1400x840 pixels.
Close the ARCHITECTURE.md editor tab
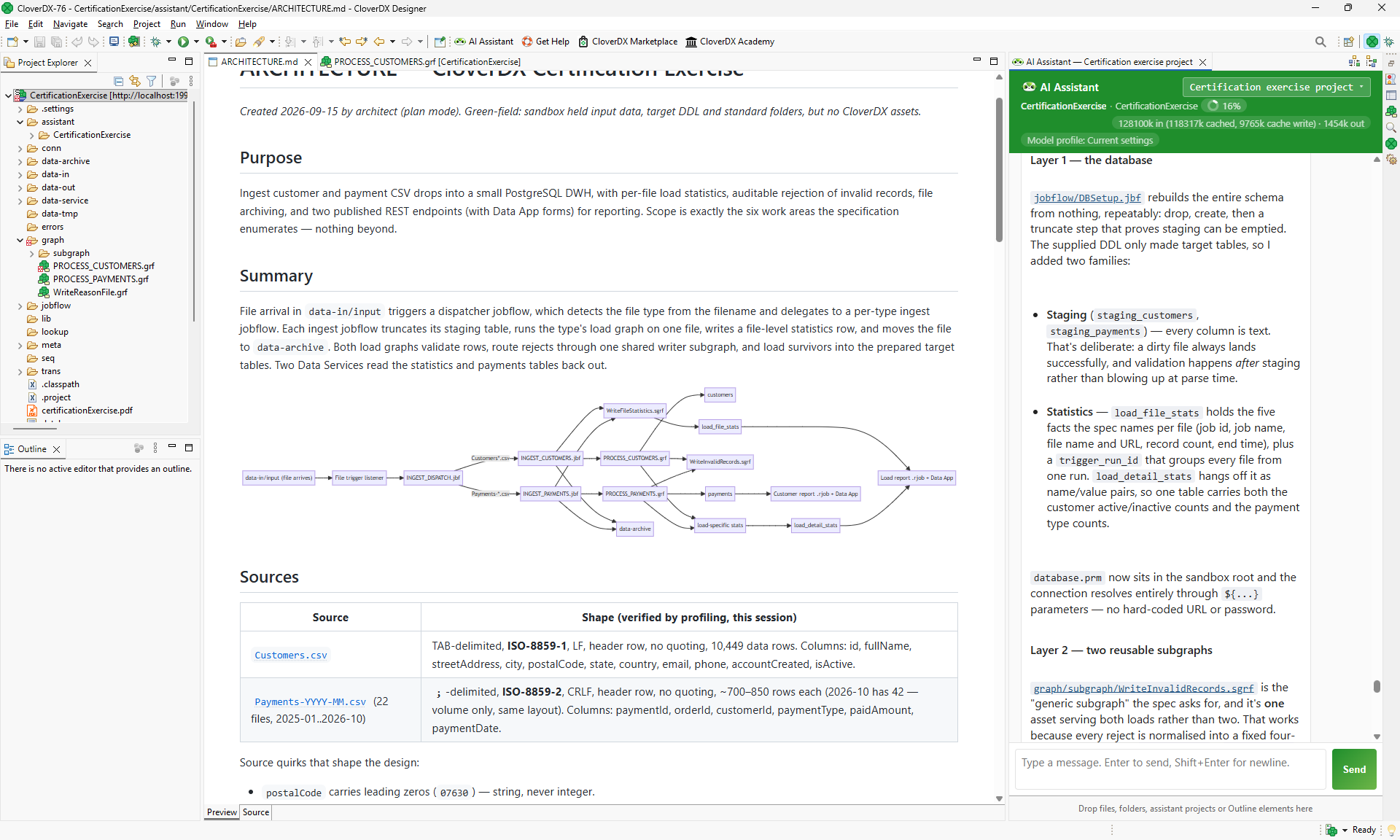pyautogui.click(x=308, y=62)
